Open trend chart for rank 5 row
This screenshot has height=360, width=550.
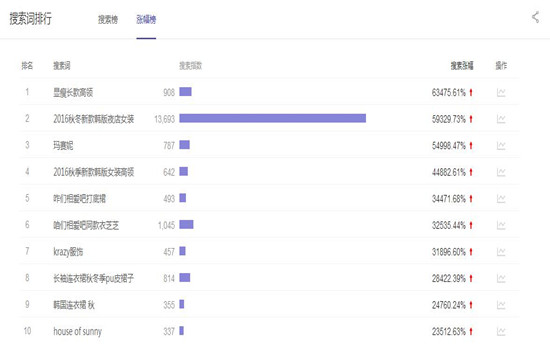pos(501,199)
